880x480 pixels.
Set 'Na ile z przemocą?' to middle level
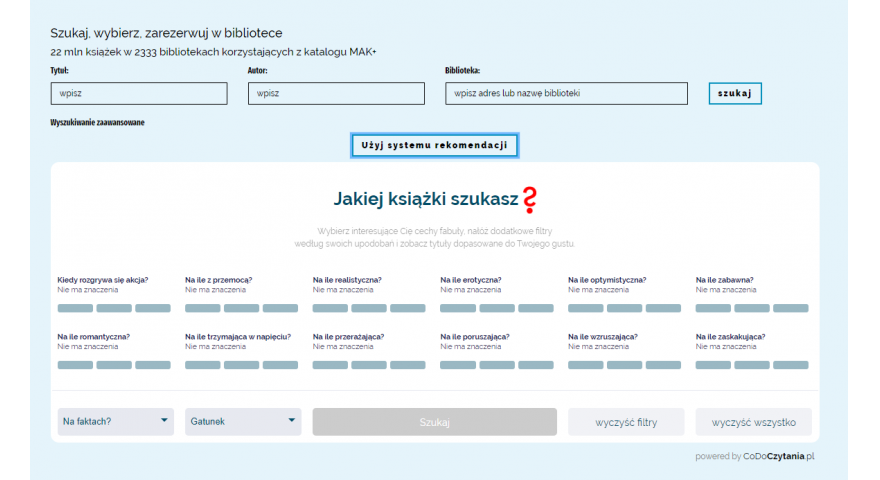coord(242,308)
